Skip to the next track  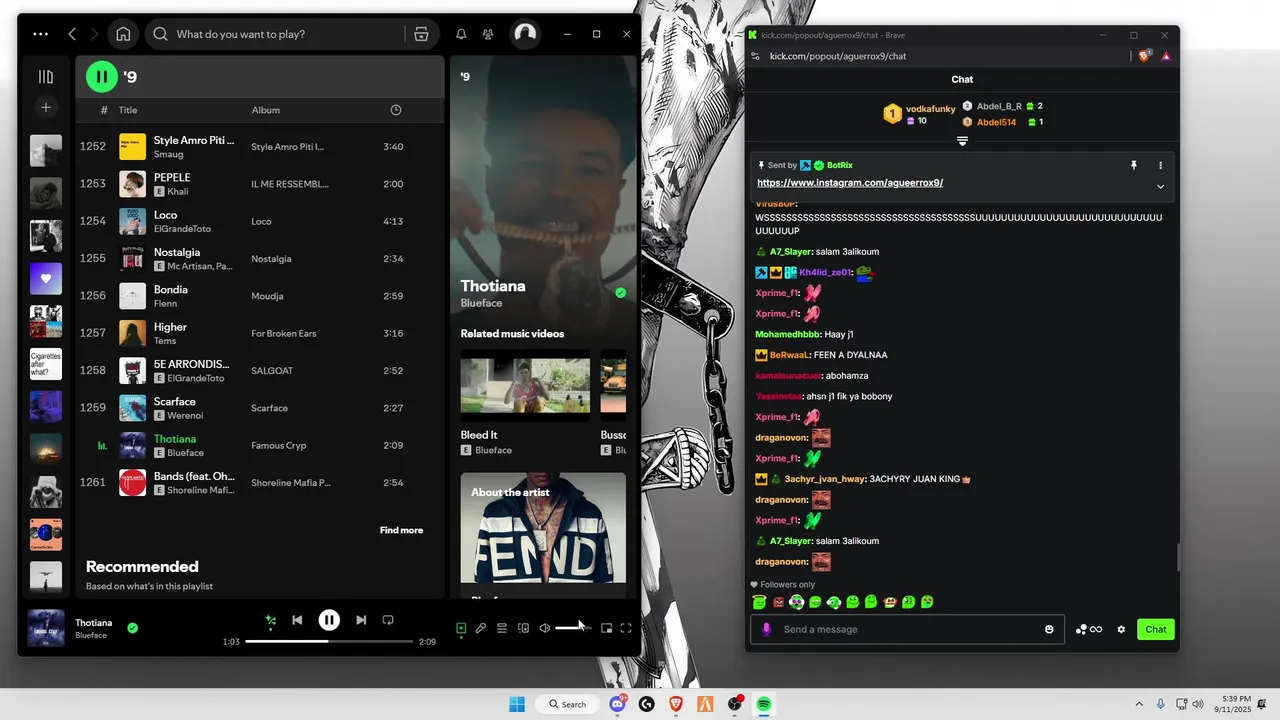361,620
